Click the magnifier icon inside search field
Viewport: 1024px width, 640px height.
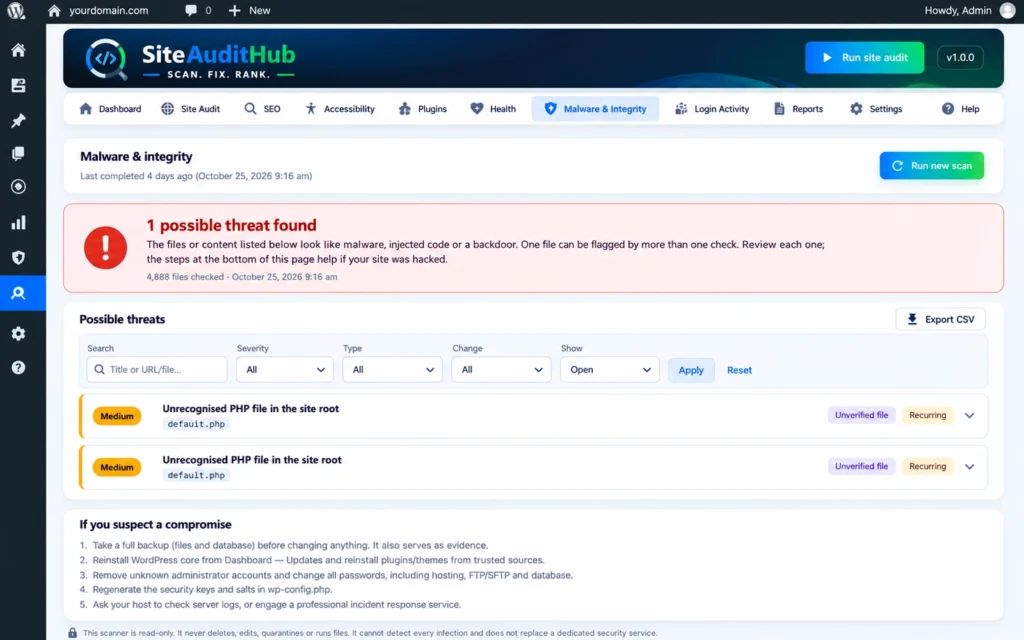click(99, 370)
